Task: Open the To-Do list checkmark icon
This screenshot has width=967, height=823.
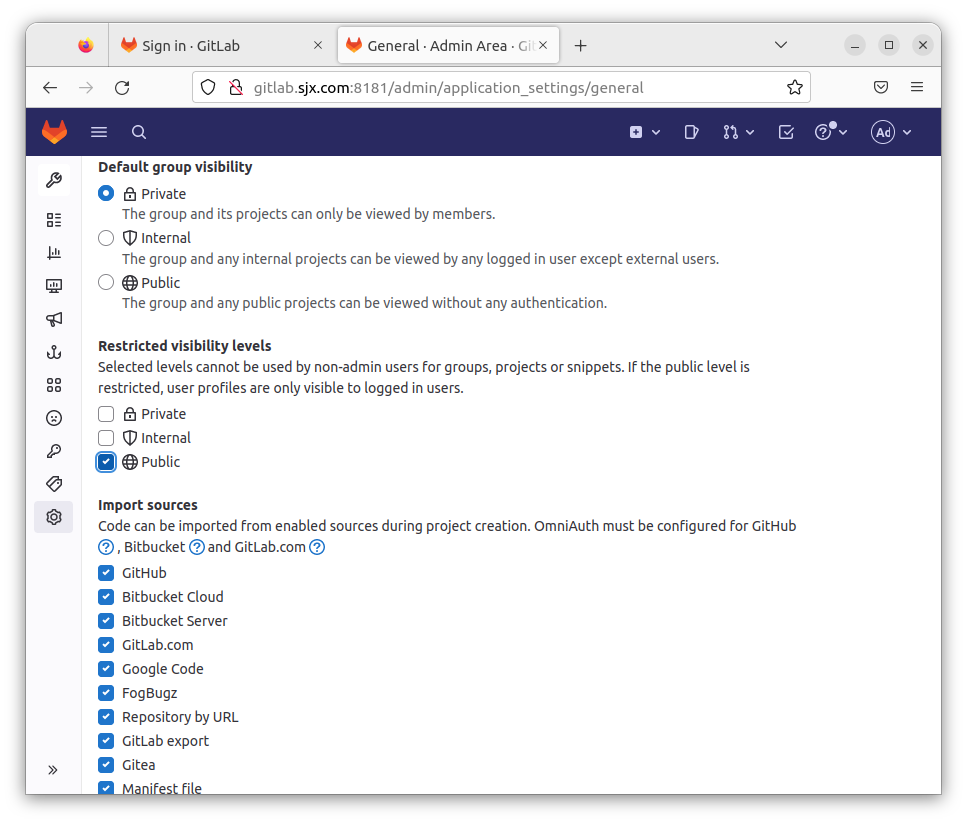Action: coord(786,132)
